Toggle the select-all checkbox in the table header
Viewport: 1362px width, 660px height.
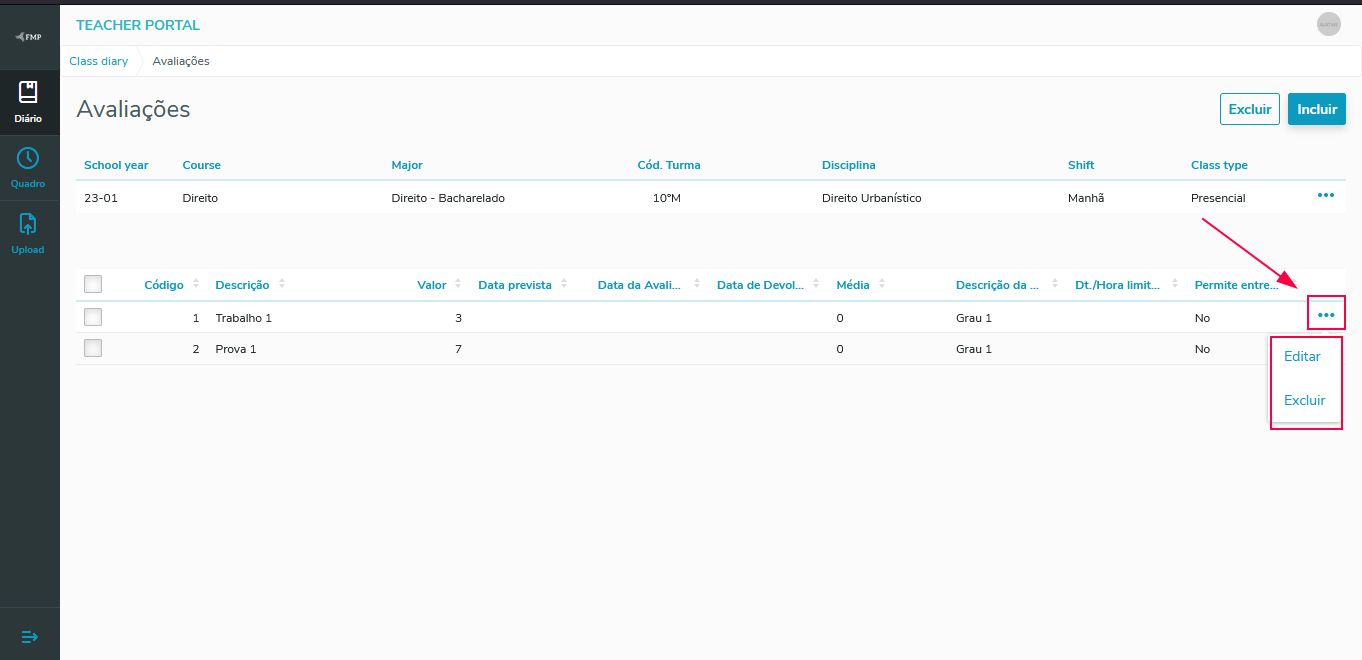(x=93, y=284)
